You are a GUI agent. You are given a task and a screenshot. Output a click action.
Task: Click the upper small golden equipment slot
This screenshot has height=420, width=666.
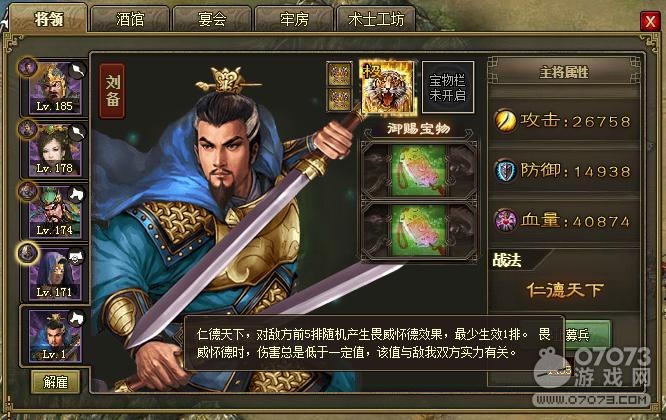339,74
